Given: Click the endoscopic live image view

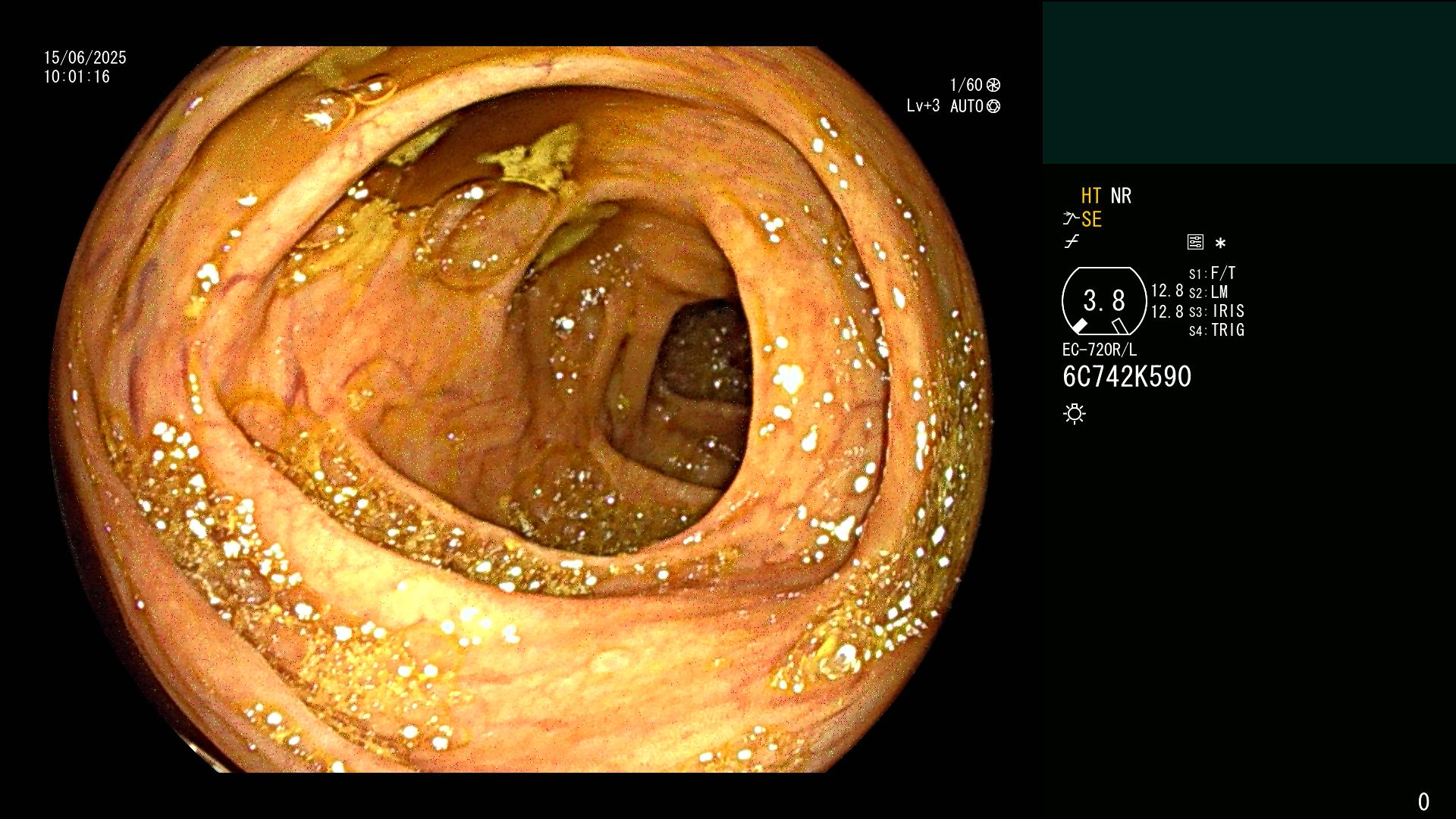Looking at the screenshot, I should tap(520, 409).
